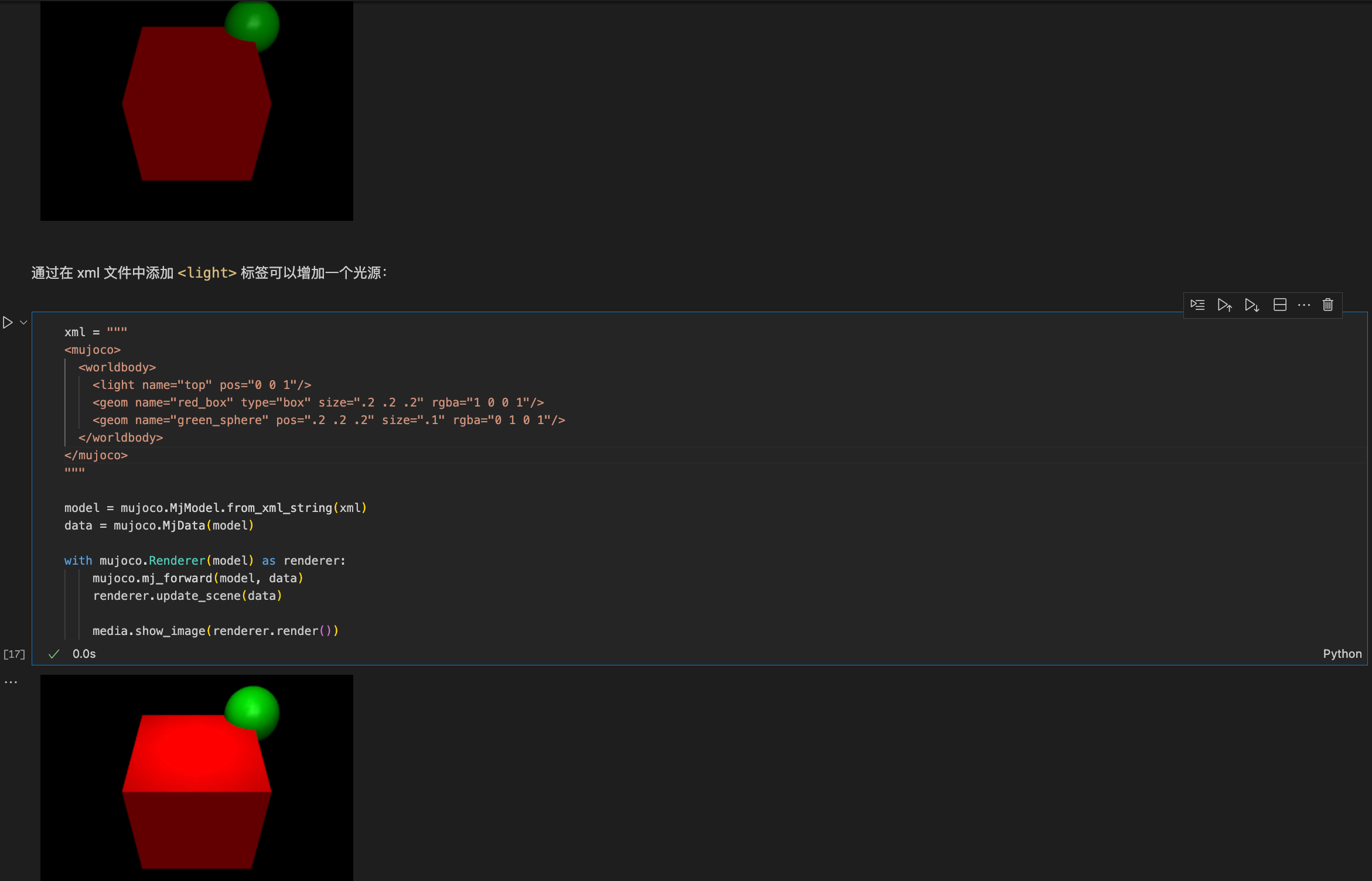Open the lit red box output image

tap(197, 777)
